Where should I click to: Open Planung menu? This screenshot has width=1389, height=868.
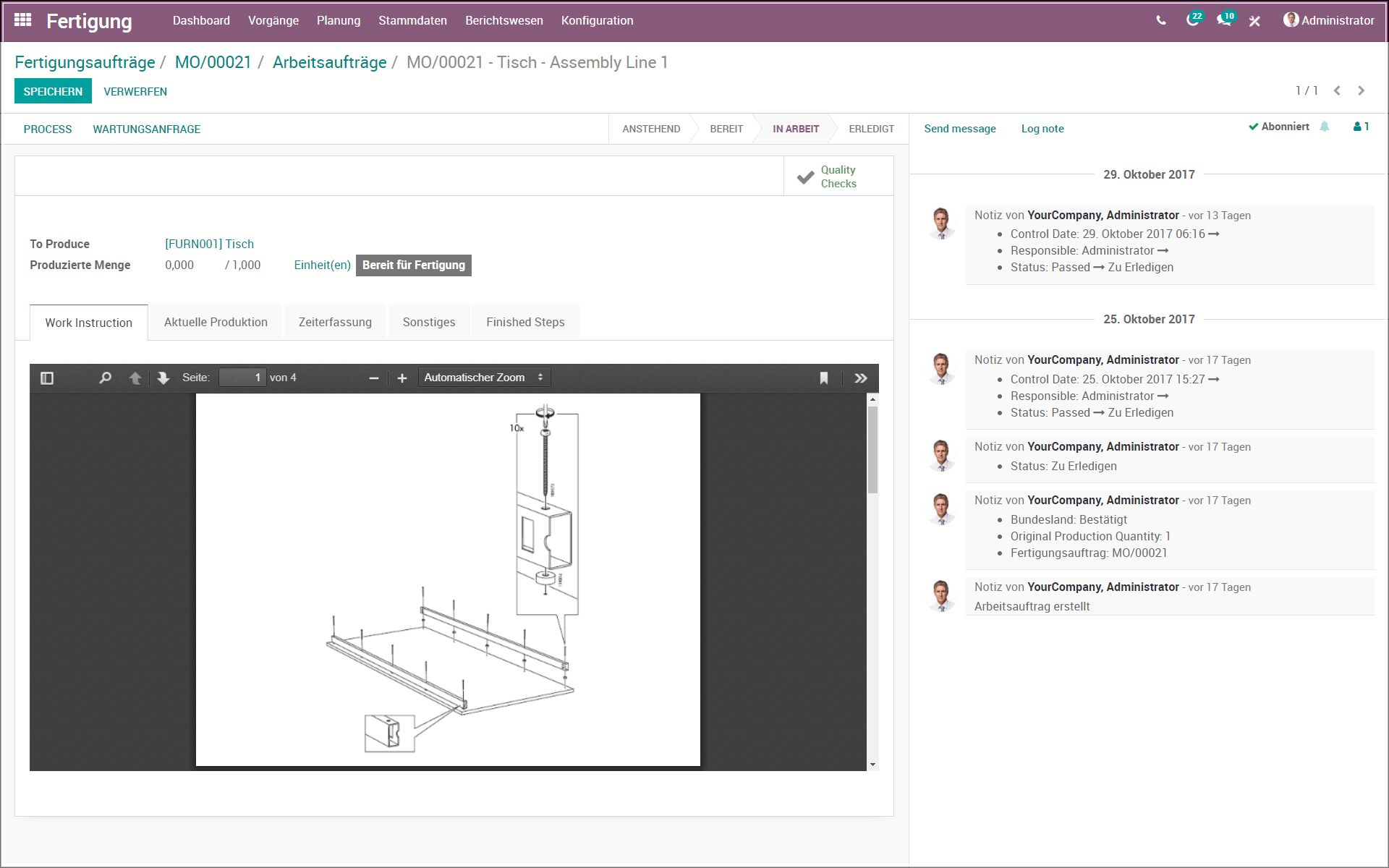[x=338, y=20]
